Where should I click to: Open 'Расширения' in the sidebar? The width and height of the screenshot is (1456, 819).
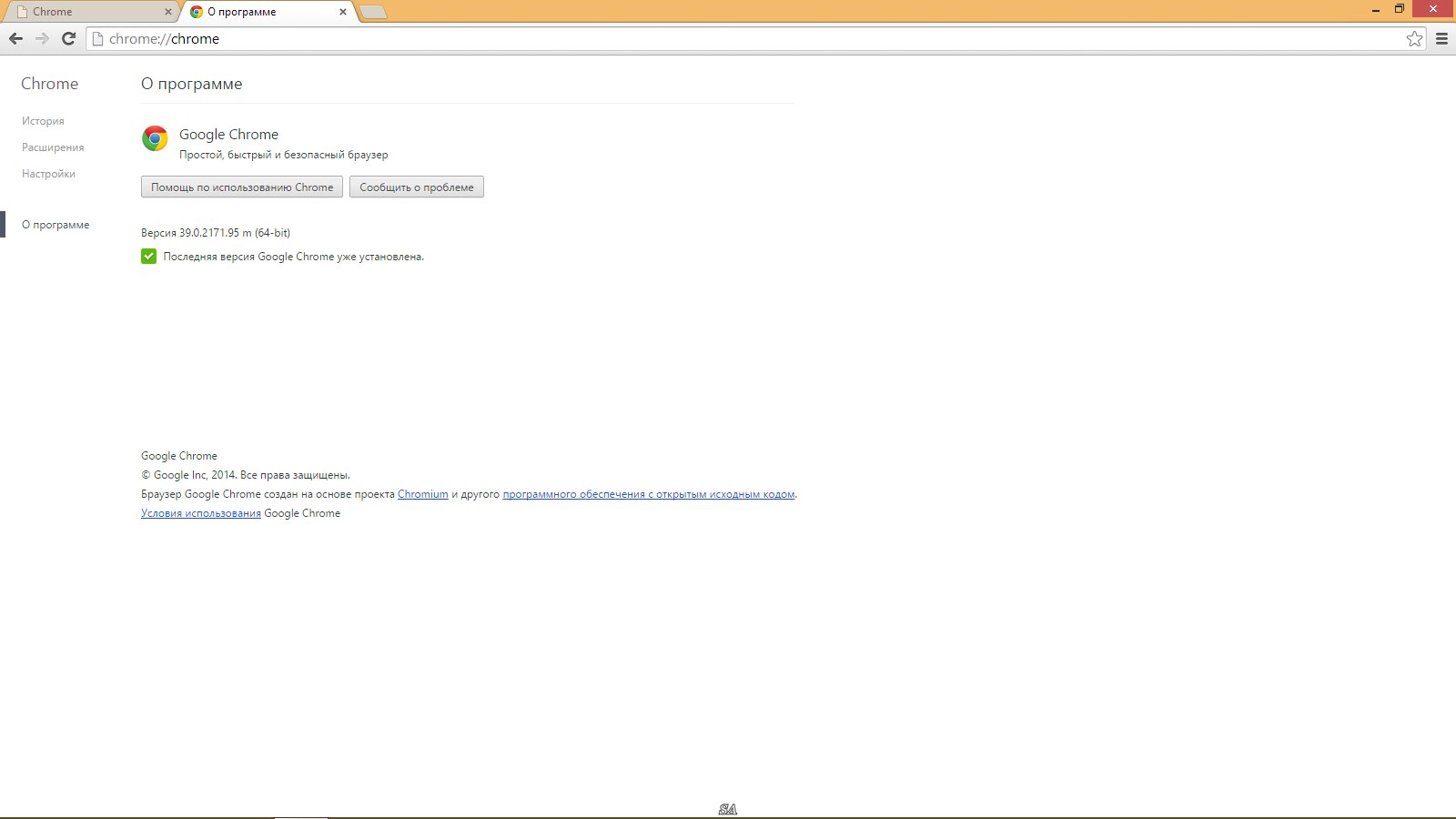tap(53, 147)
